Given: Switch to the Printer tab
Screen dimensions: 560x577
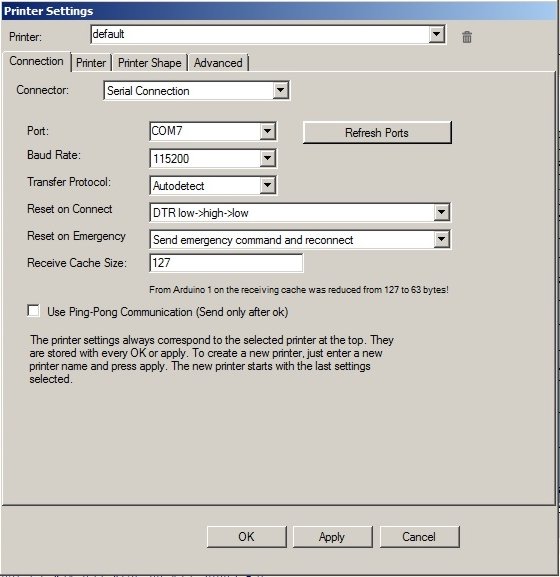Looking at the screenshot, I should [91, 63].
